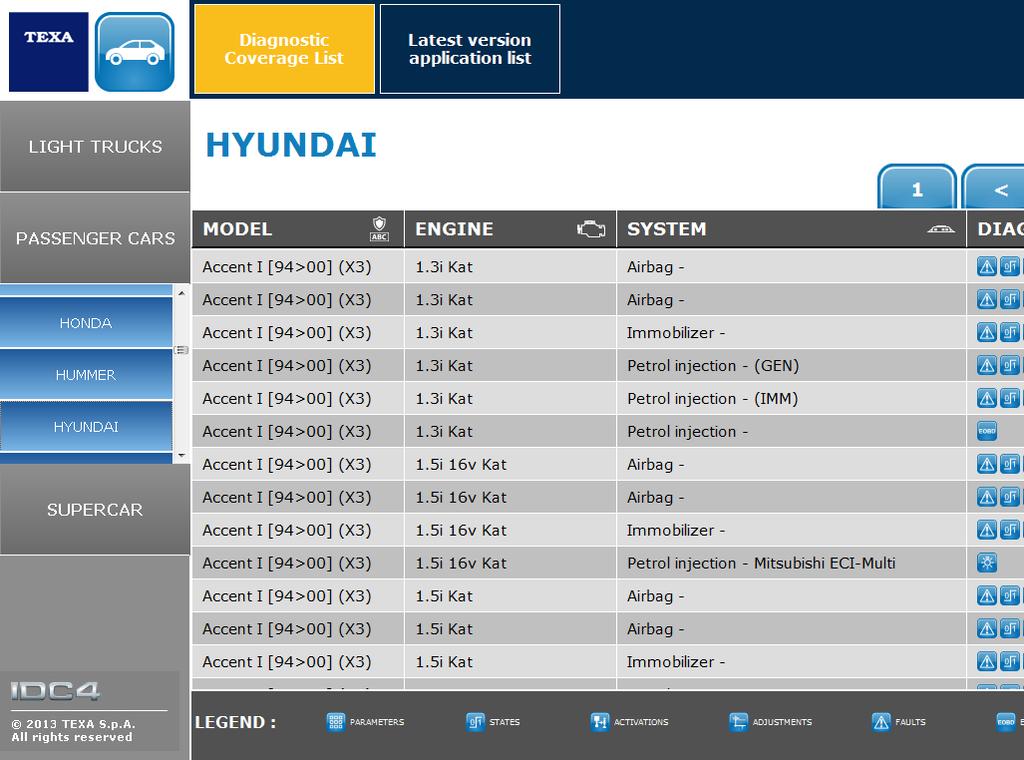Click the HYUNDAI page heading
The image size is (1024, 760).
[291, 145]
